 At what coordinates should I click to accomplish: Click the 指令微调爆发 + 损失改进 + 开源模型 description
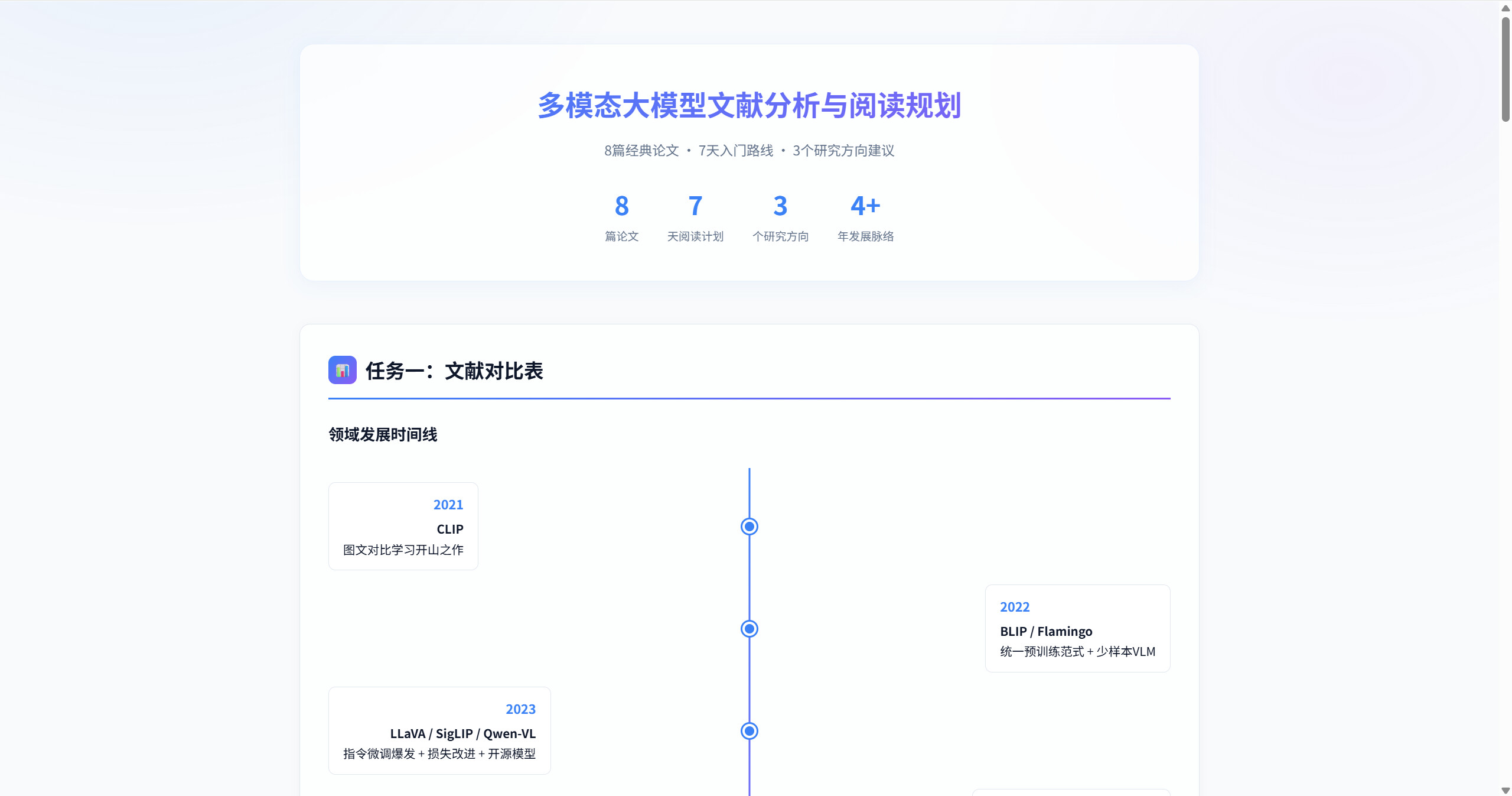(439, 753)
